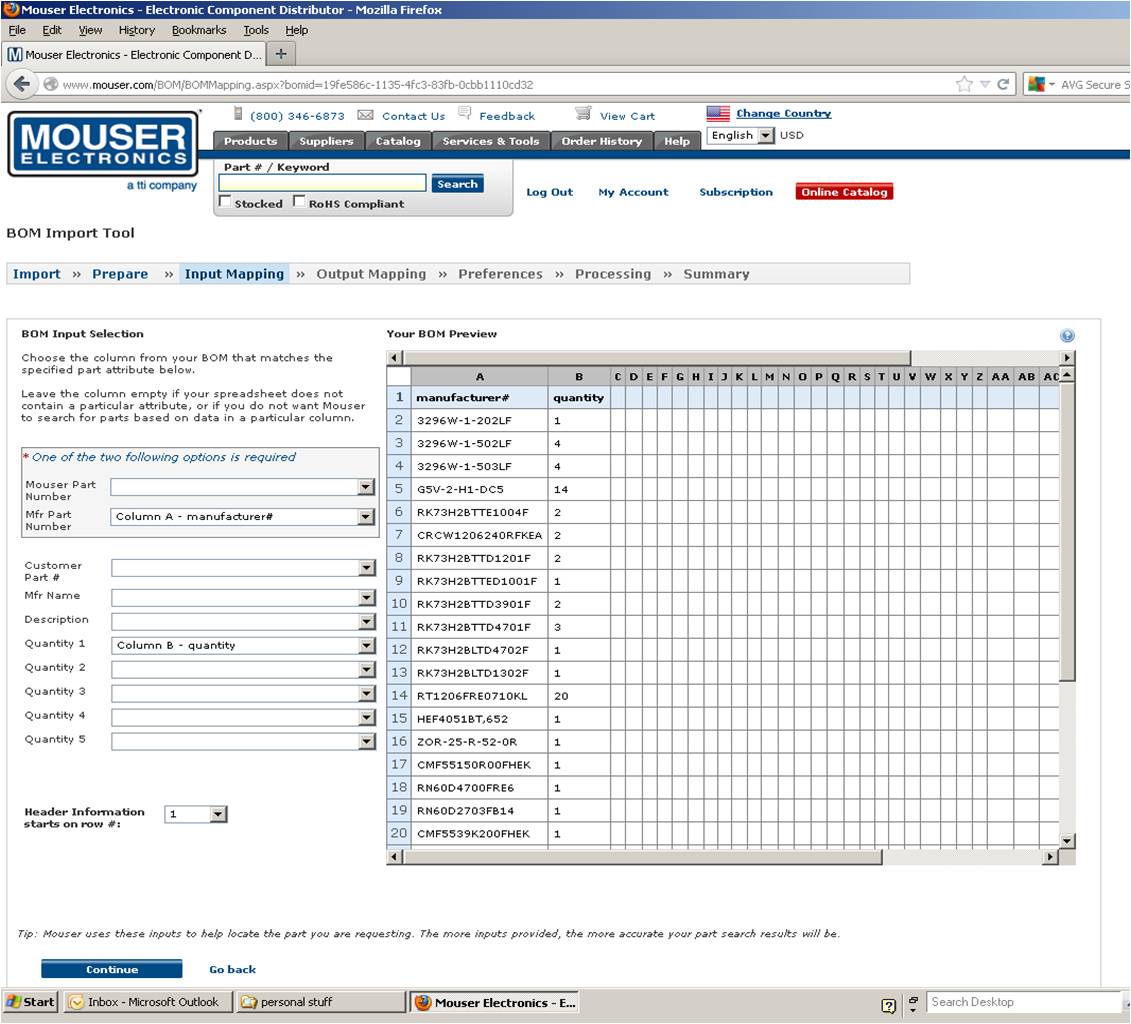Click the reload page icon
Viewport: 1131px width, 1024px height.
point(1003,84)
